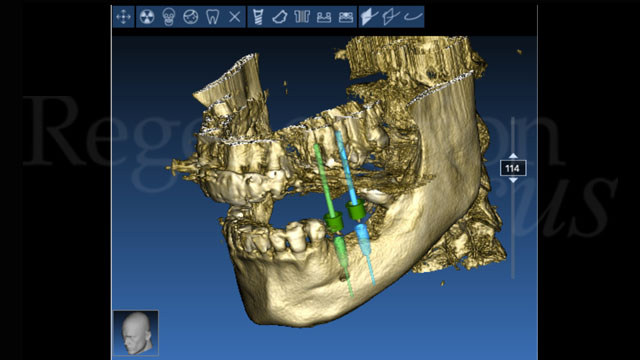Increase the value with the up arrow above 114
640x360 pixels.
(x=513, y=156)
